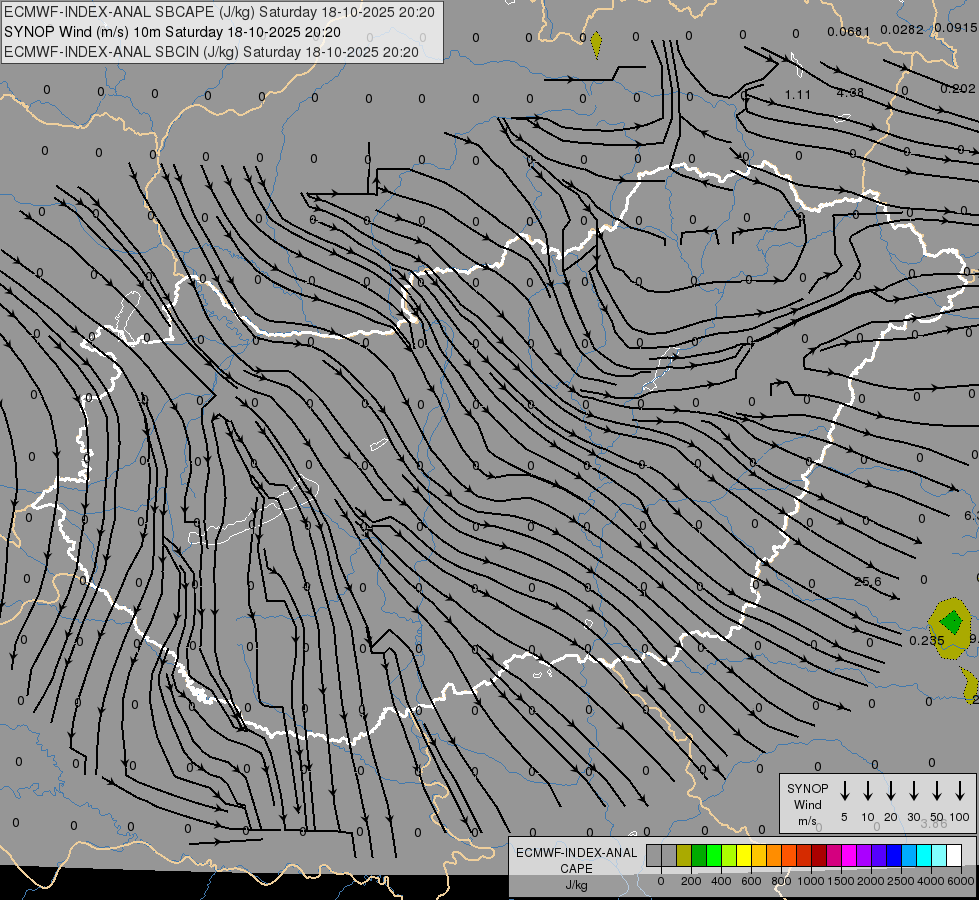Click the 4.38 value on the map
Screen dimensions: 979x900
point(850,92)
